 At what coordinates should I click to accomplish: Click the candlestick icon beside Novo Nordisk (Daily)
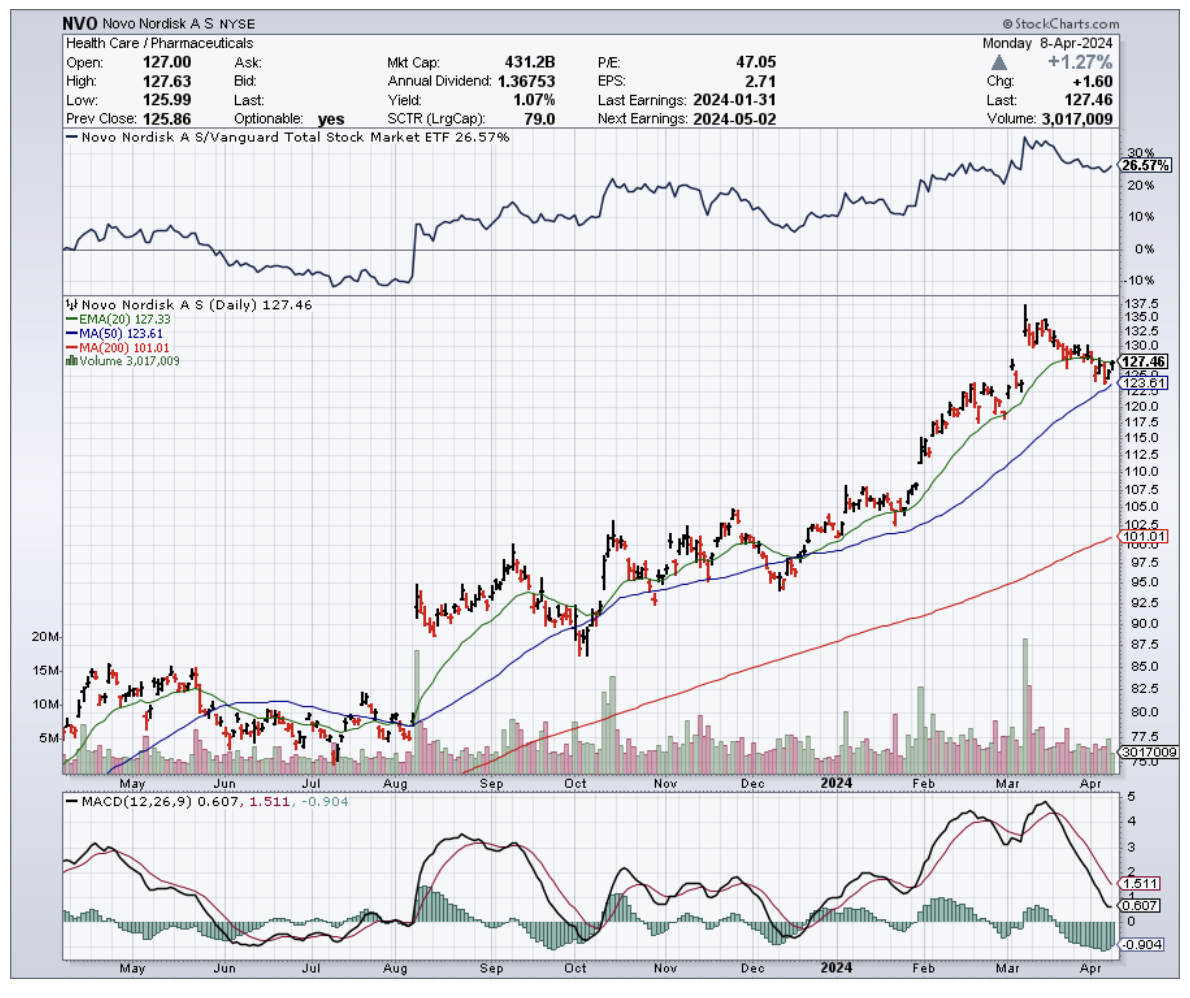(x=71, y=305)
